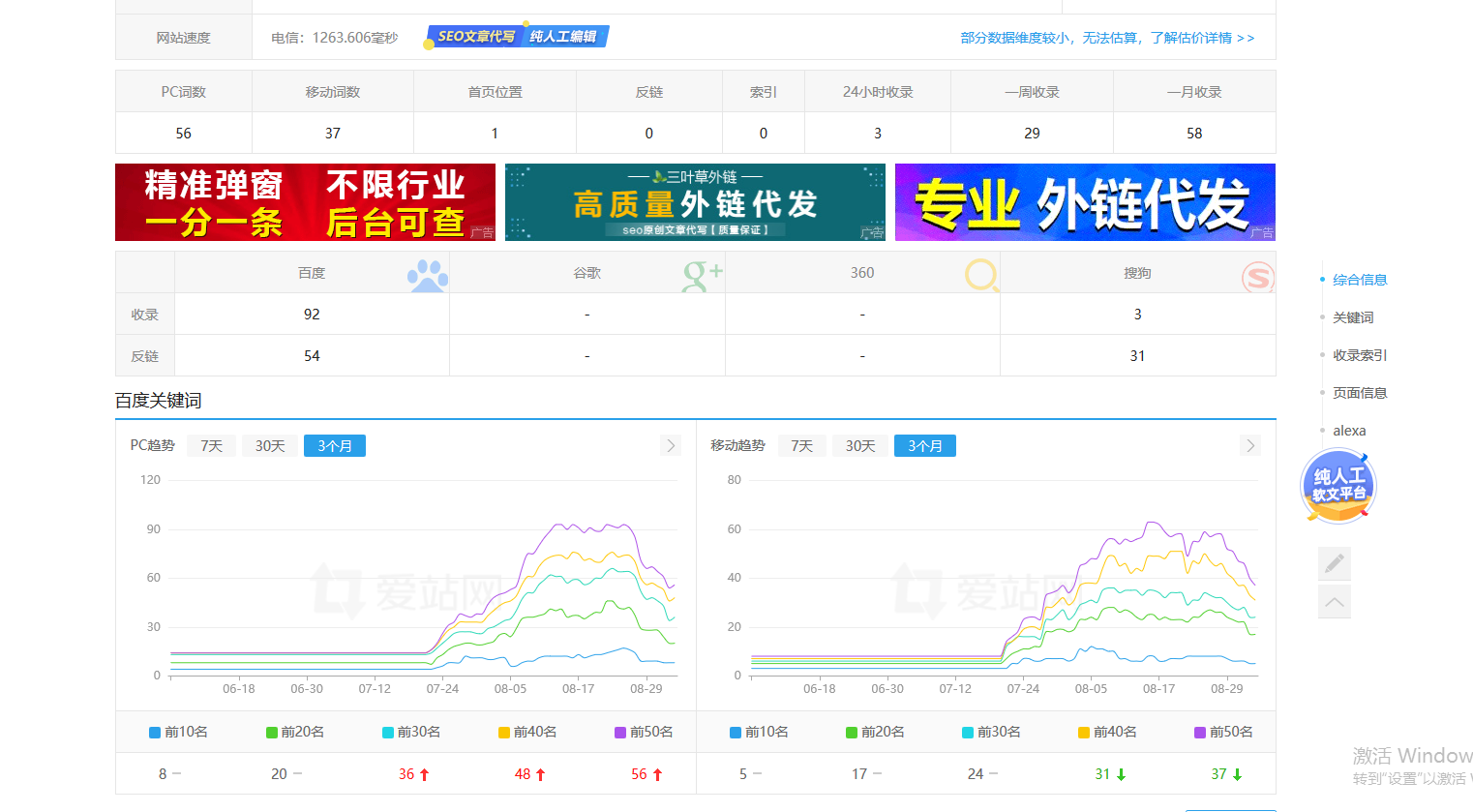The image size is (1473, 812).
Task: Click the Baidu paw icon
Action: (x=428, y=276)
